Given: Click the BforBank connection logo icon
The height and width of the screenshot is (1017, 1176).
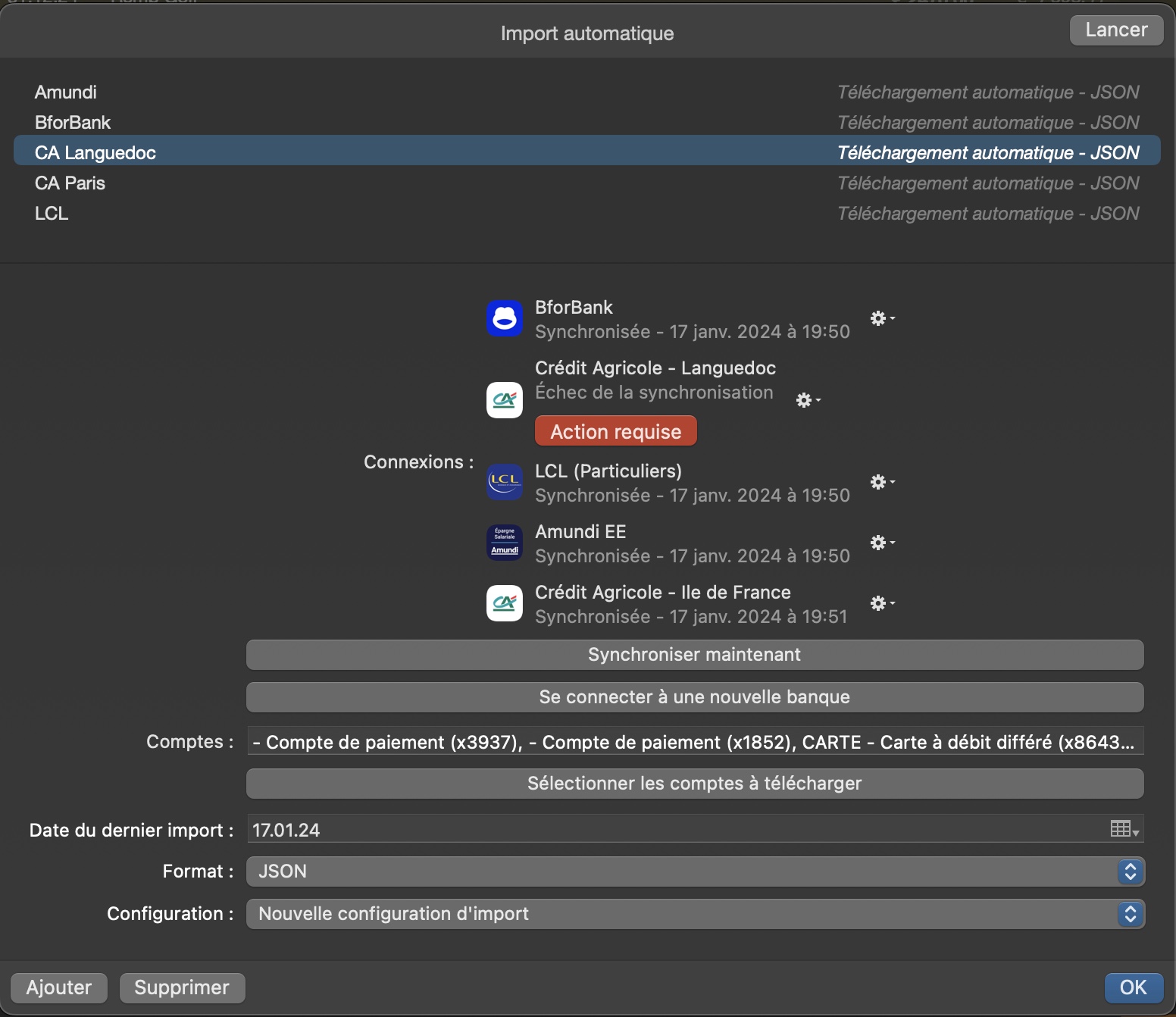Looking at the screenshot, I should 505,318.
